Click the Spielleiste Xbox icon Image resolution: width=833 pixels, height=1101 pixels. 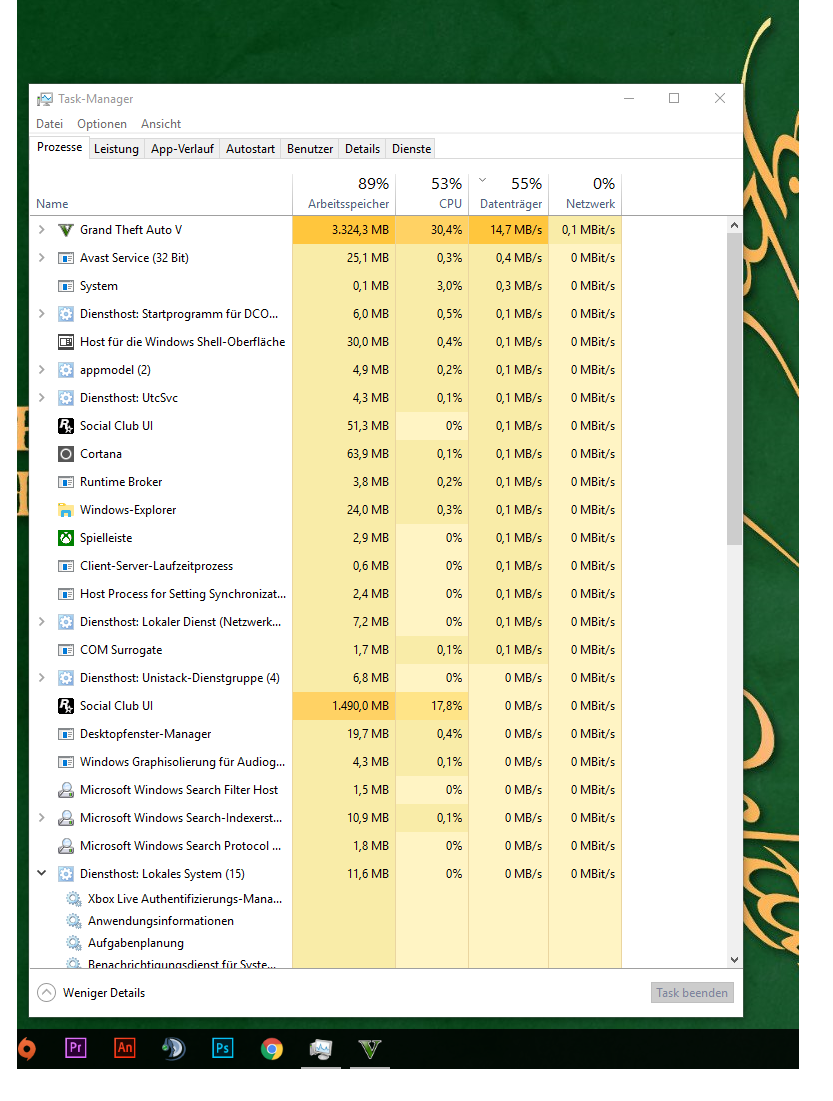65,539
